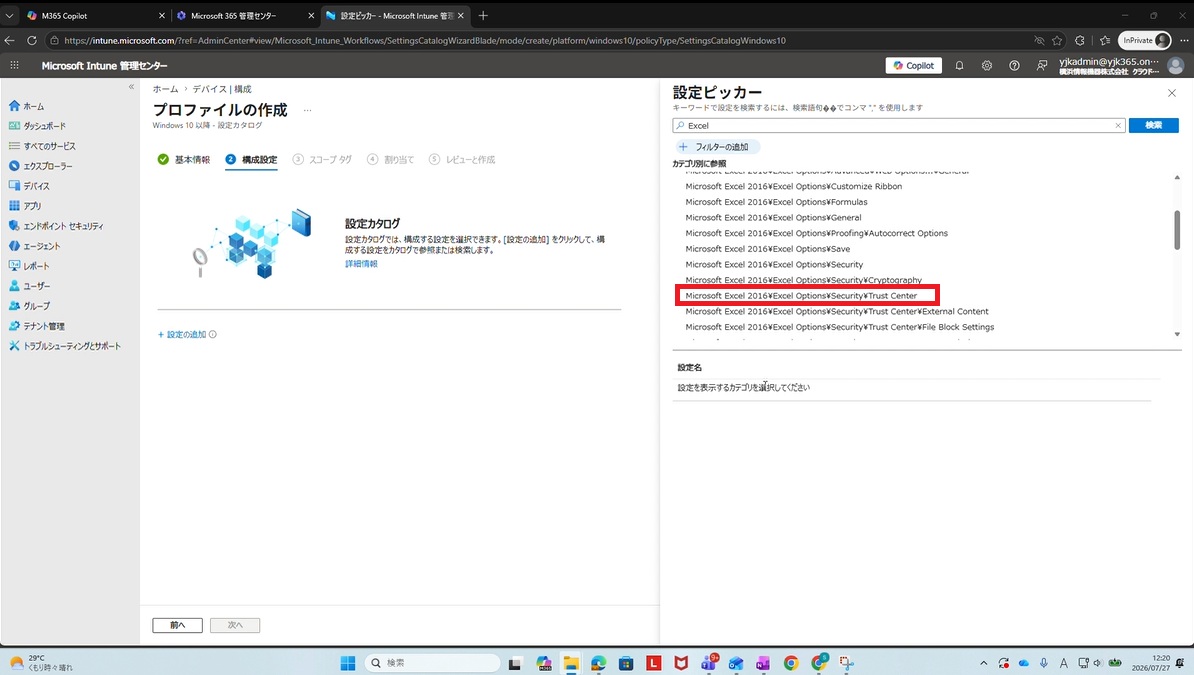Click scrollbar down arrow in category list
This screenshot has width=1194, height=675.
coord(1176,334)
